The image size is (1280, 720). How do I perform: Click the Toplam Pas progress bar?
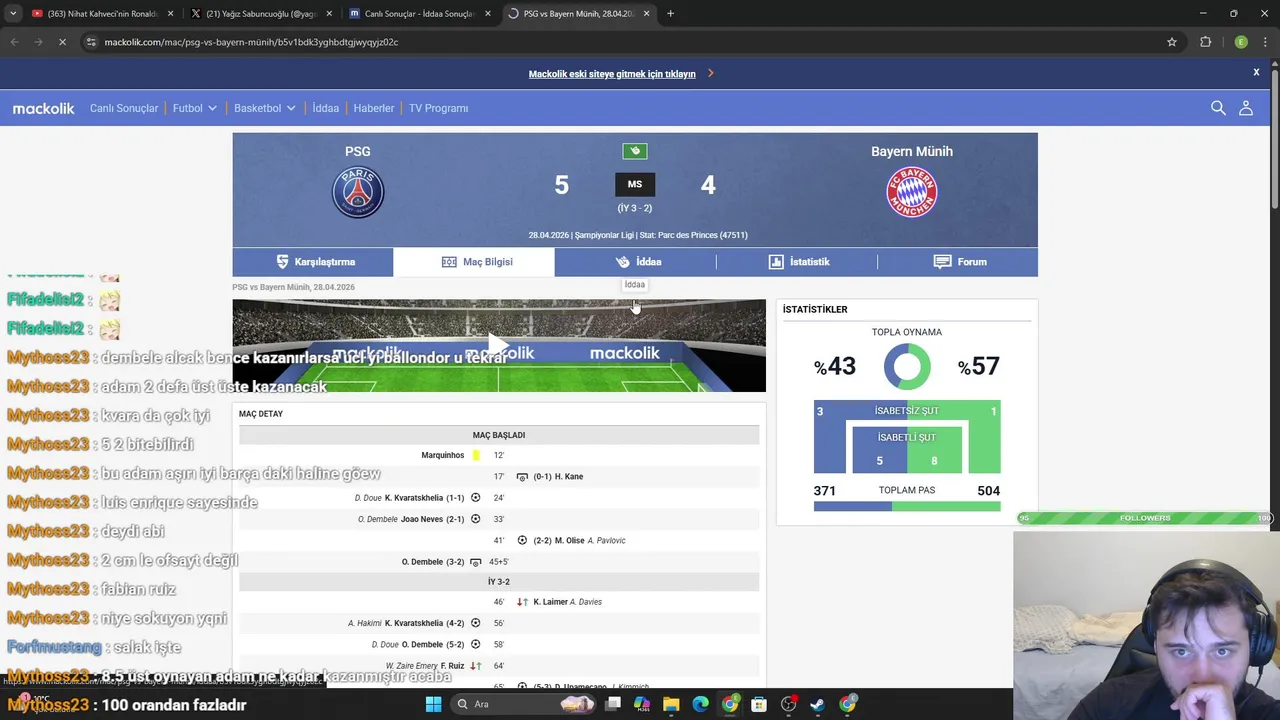(907, 507)
